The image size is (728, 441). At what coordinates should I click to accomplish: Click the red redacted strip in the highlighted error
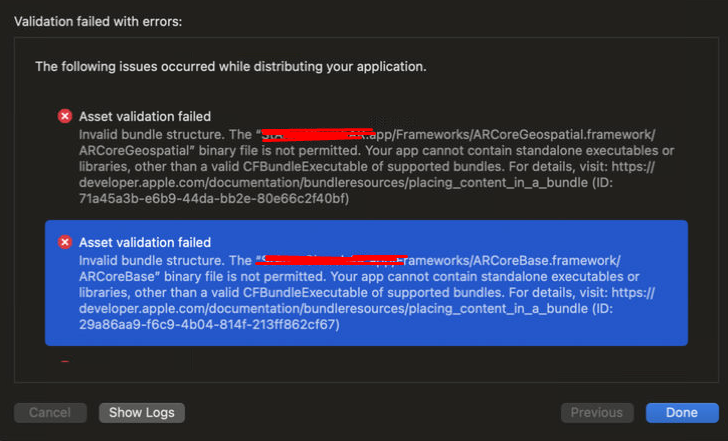coord(330,259)
